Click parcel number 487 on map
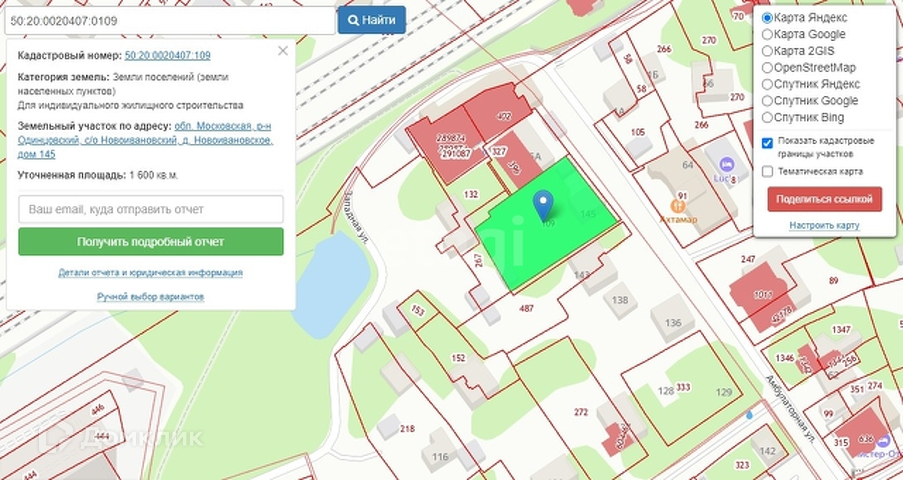 [x=526, y=308]
